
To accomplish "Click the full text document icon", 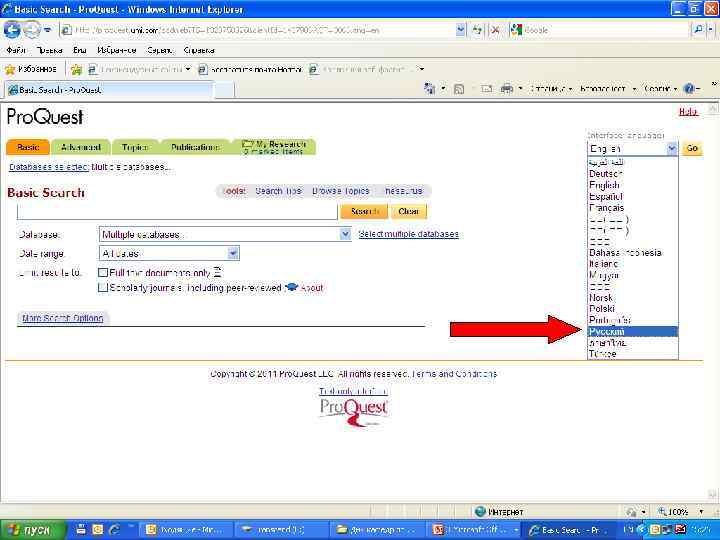I will click(218, 272).
